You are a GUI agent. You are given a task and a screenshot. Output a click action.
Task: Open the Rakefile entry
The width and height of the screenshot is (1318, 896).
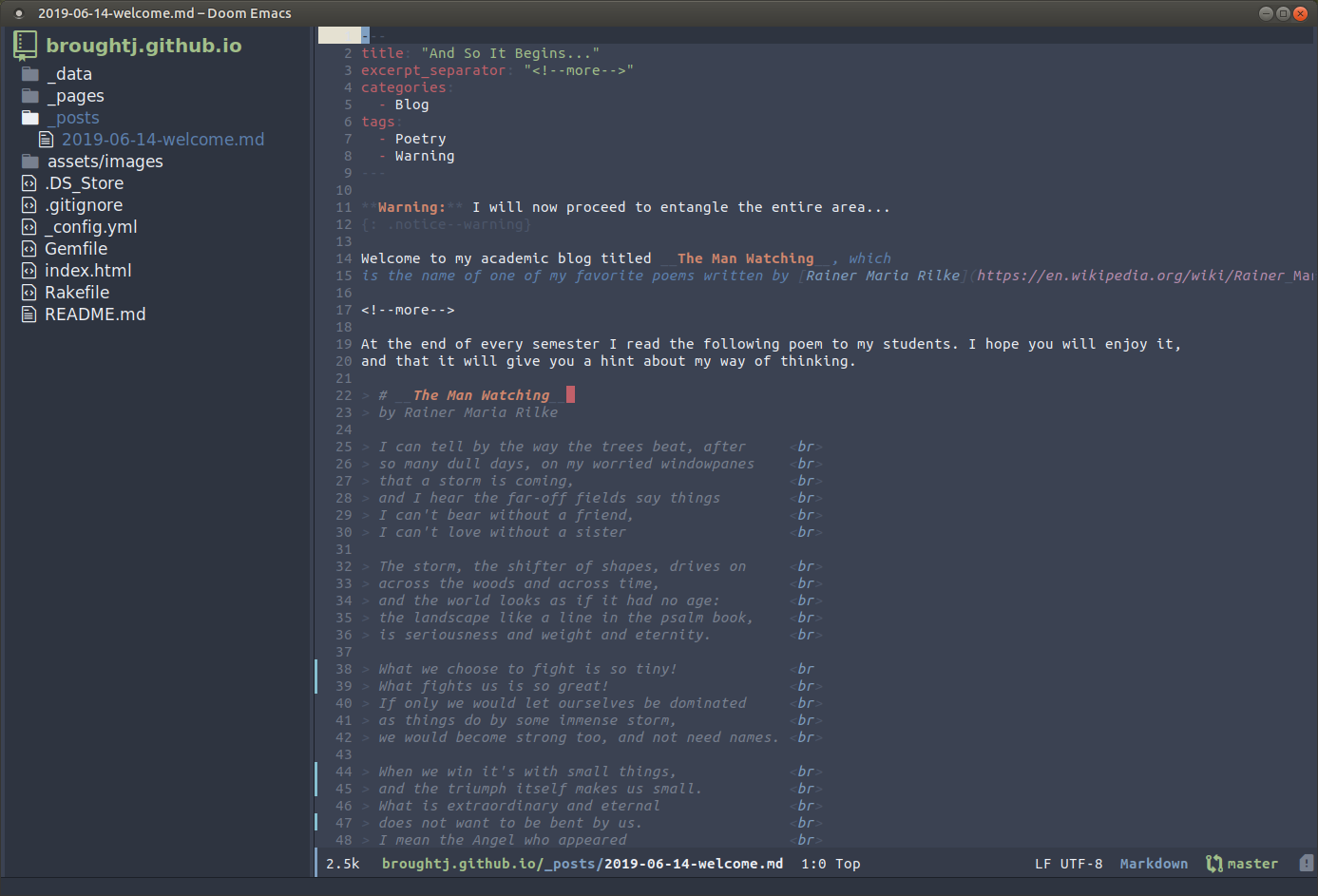(x=77, y=293)
